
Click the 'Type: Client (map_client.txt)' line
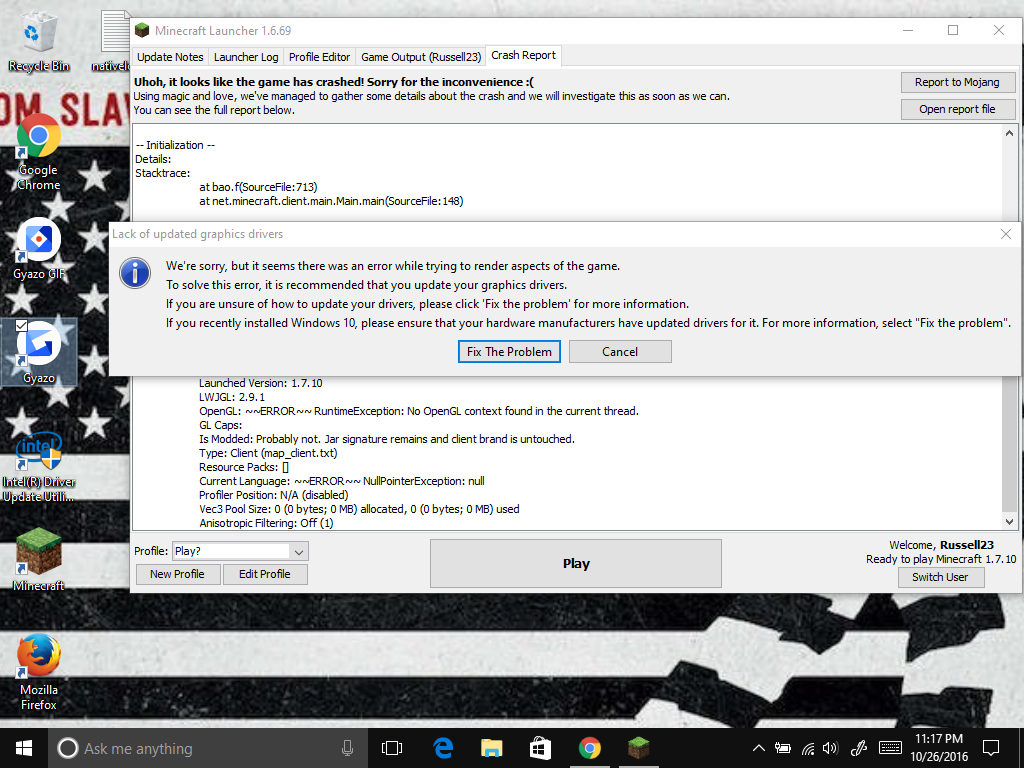click(x=268, y=453)
